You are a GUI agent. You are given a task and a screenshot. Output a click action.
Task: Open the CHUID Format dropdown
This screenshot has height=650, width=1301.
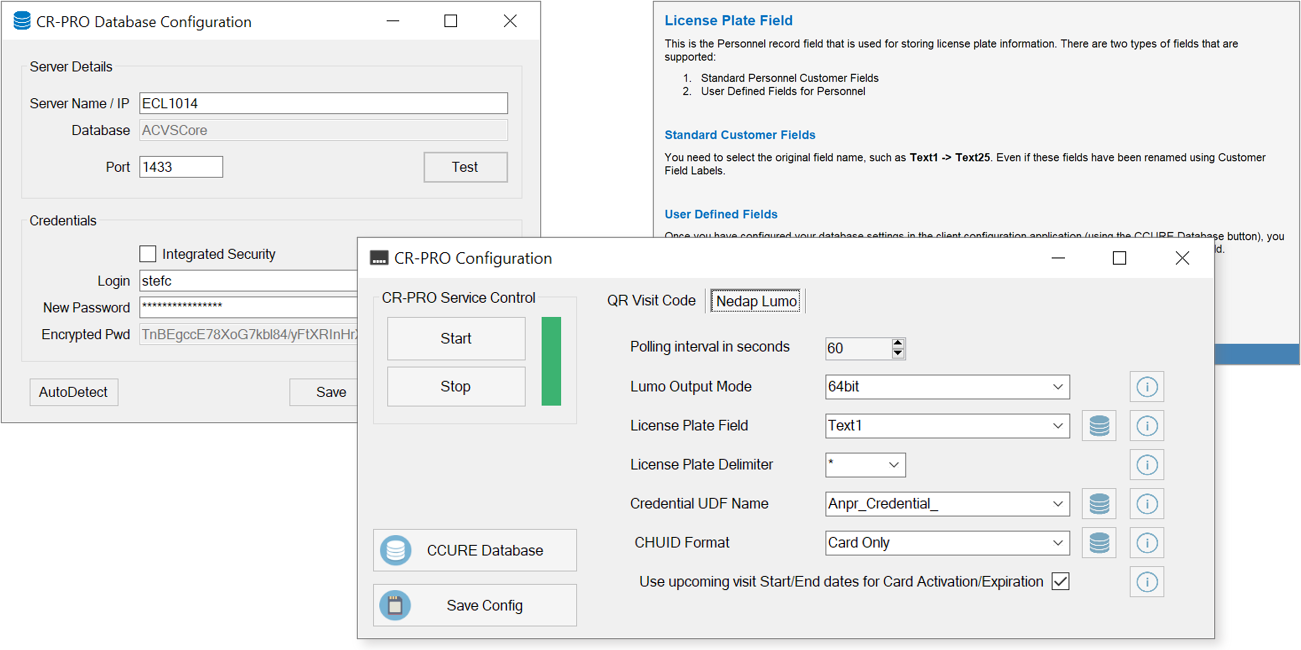(x=1058, y=543)
